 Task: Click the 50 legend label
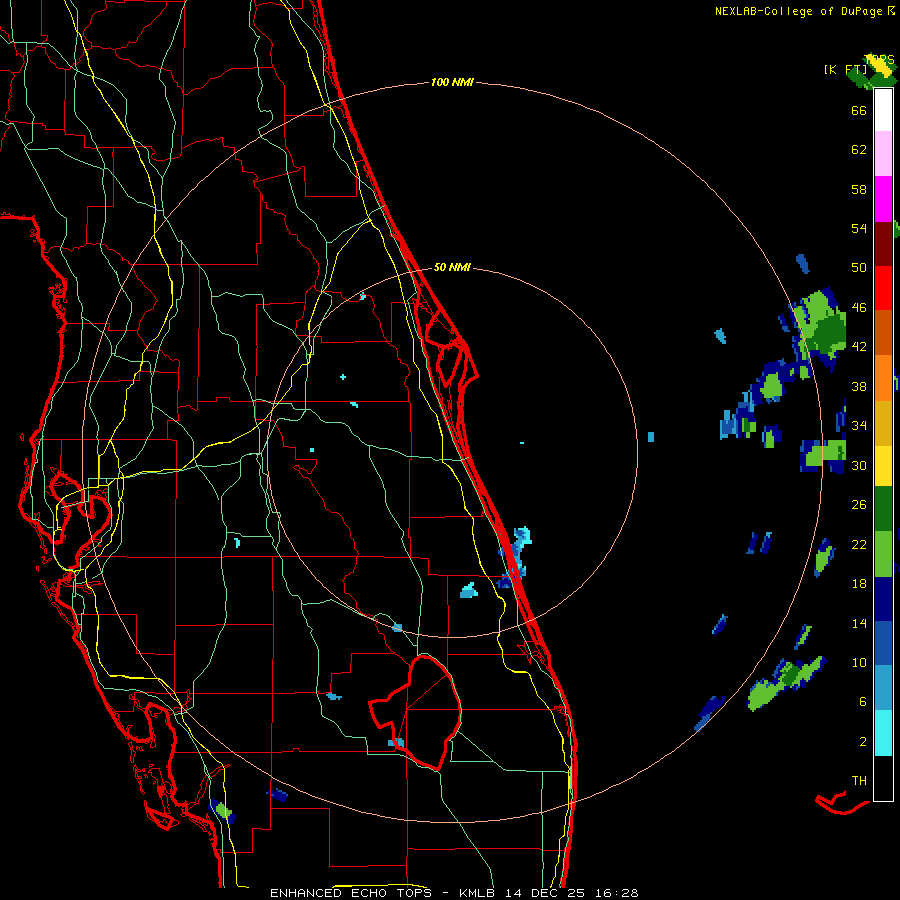click(859, 267)
